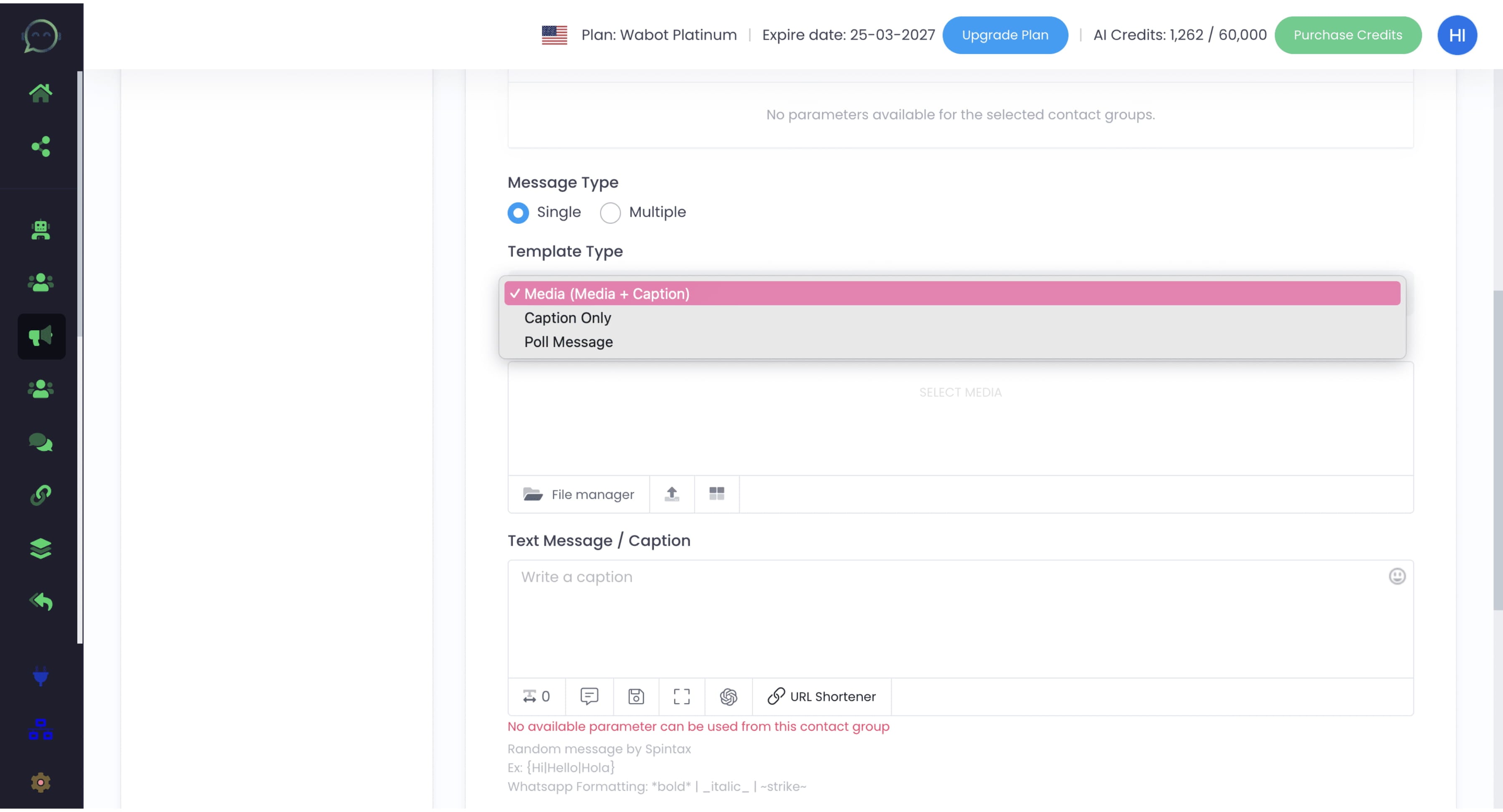The width and height of the screenshot is (1503, 812).
Task: Click the Purchase Credits button
Action: coord(1348,35)
